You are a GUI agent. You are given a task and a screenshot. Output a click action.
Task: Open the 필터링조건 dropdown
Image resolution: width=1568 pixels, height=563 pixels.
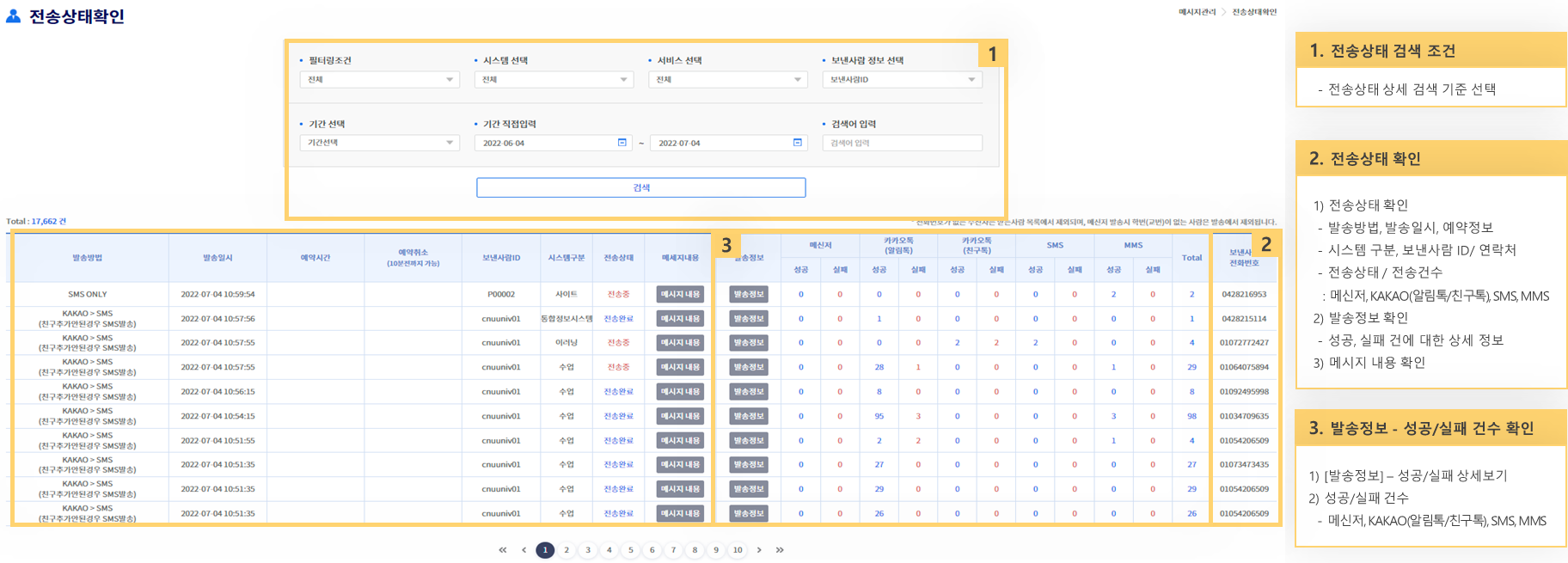pyautogui.click(x=379, y=80)
